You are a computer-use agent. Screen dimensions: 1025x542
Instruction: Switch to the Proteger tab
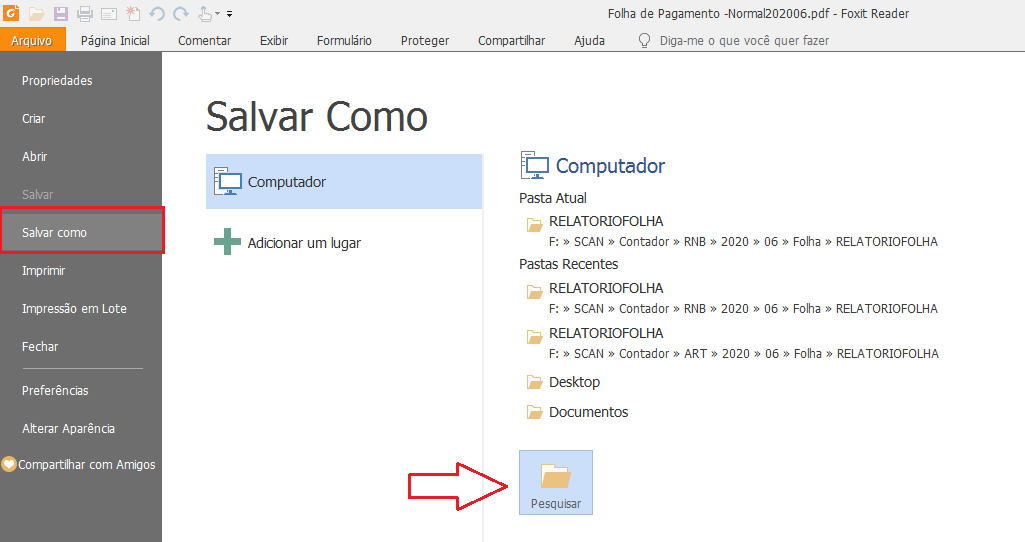[x=425, y=41]
